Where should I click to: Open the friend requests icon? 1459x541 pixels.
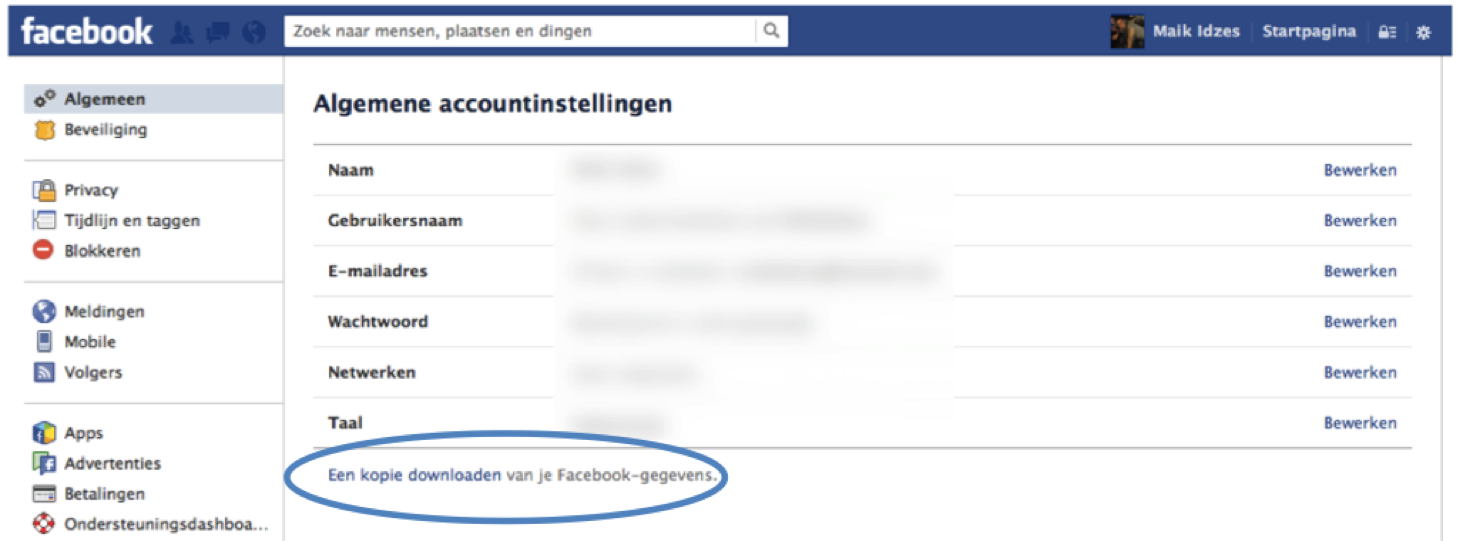182,32
